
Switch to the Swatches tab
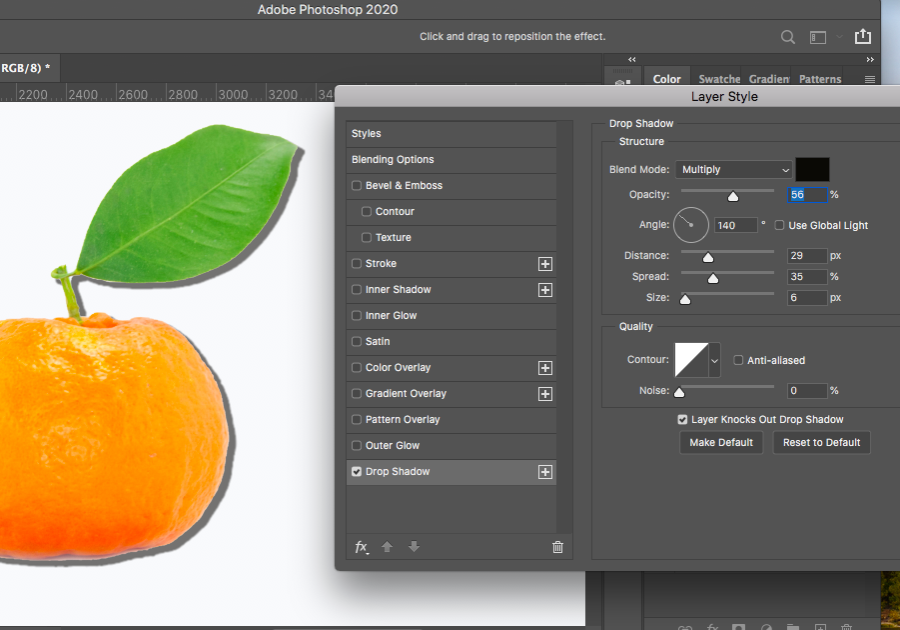pos(719,79)
